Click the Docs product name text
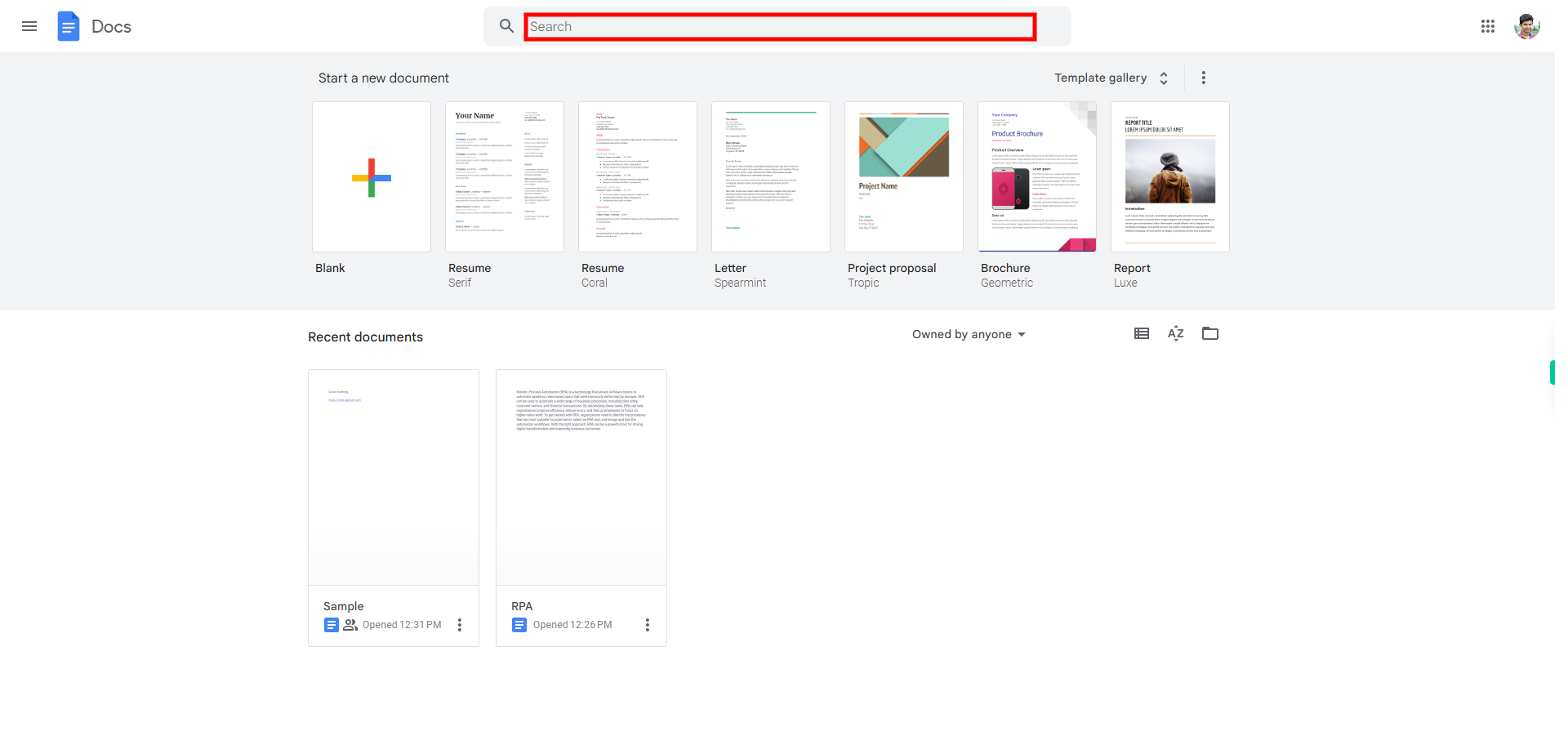This screenshot has height=745, width=1568. pos(111,27)
